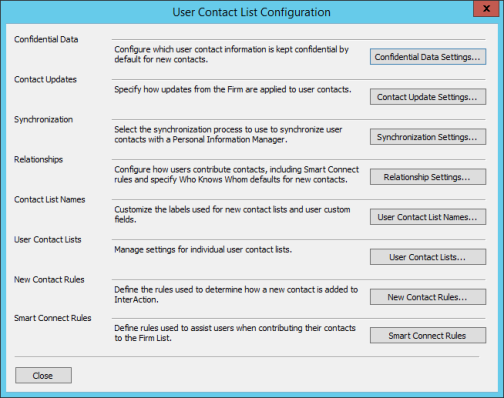Viewport: 504px width, 398px height.
Task: Click the Smart Connect Rules button
Action: pyautogui.click(x=428, y=335)
